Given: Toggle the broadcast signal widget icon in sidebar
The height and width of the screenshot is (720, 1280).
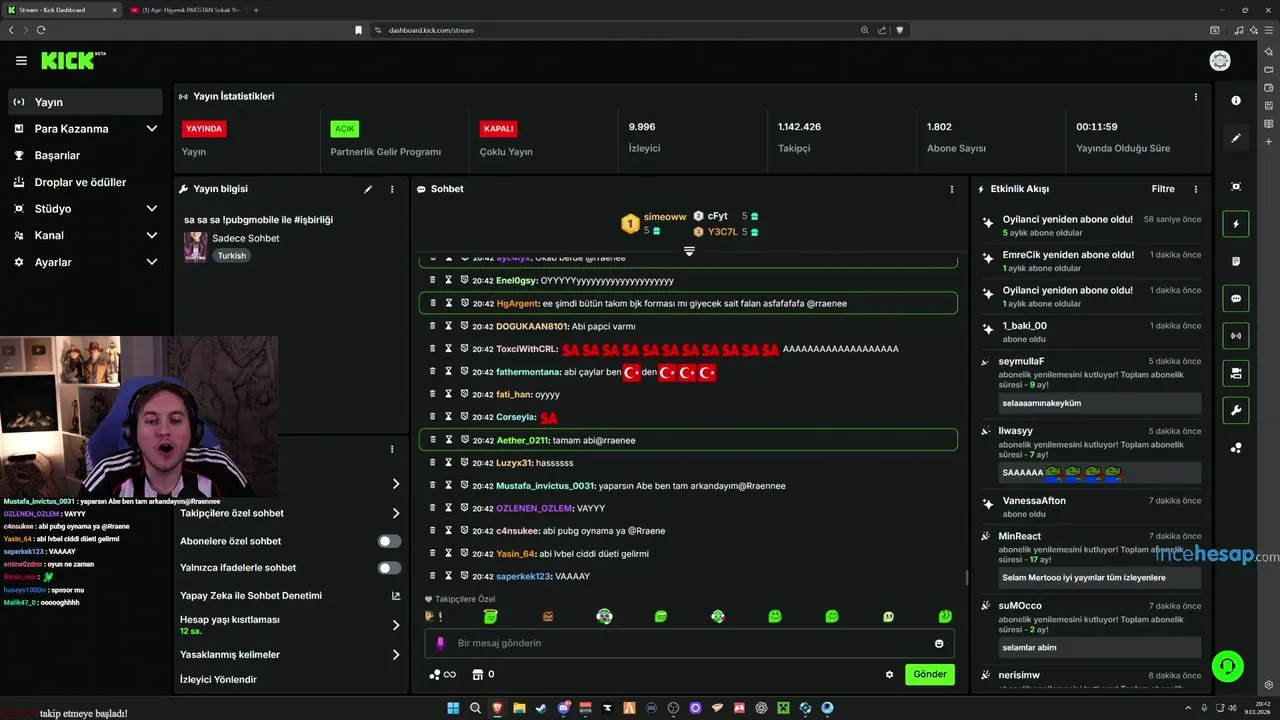Looking at the screenshot, I should coord(1236,335).
